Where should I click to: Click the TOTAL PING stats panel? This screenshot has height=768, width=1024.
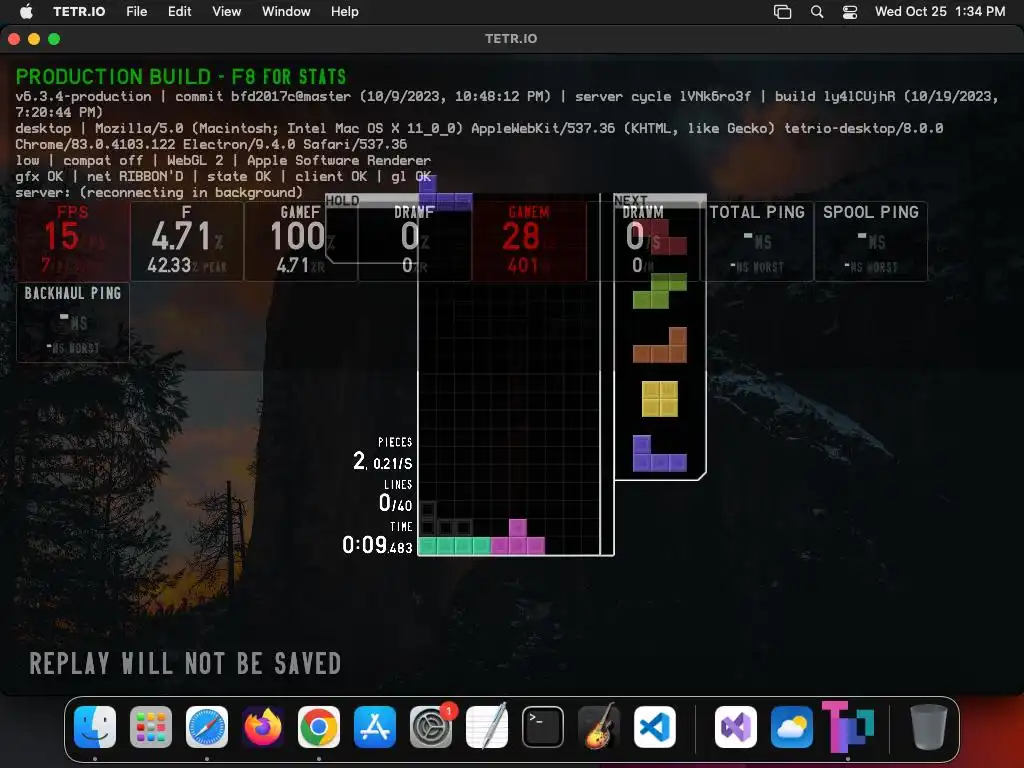757,241
